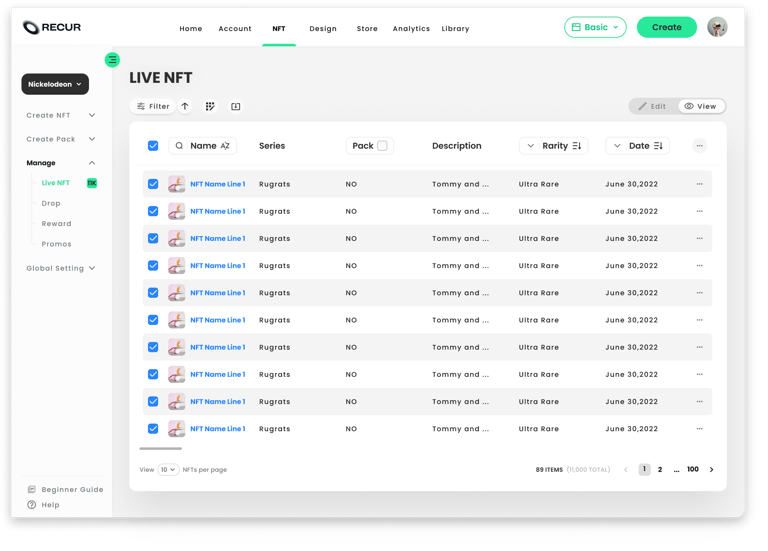Viewport: 768px width, 551px height.
Task: Click the Rarity sort order icon
Action: 576,145
